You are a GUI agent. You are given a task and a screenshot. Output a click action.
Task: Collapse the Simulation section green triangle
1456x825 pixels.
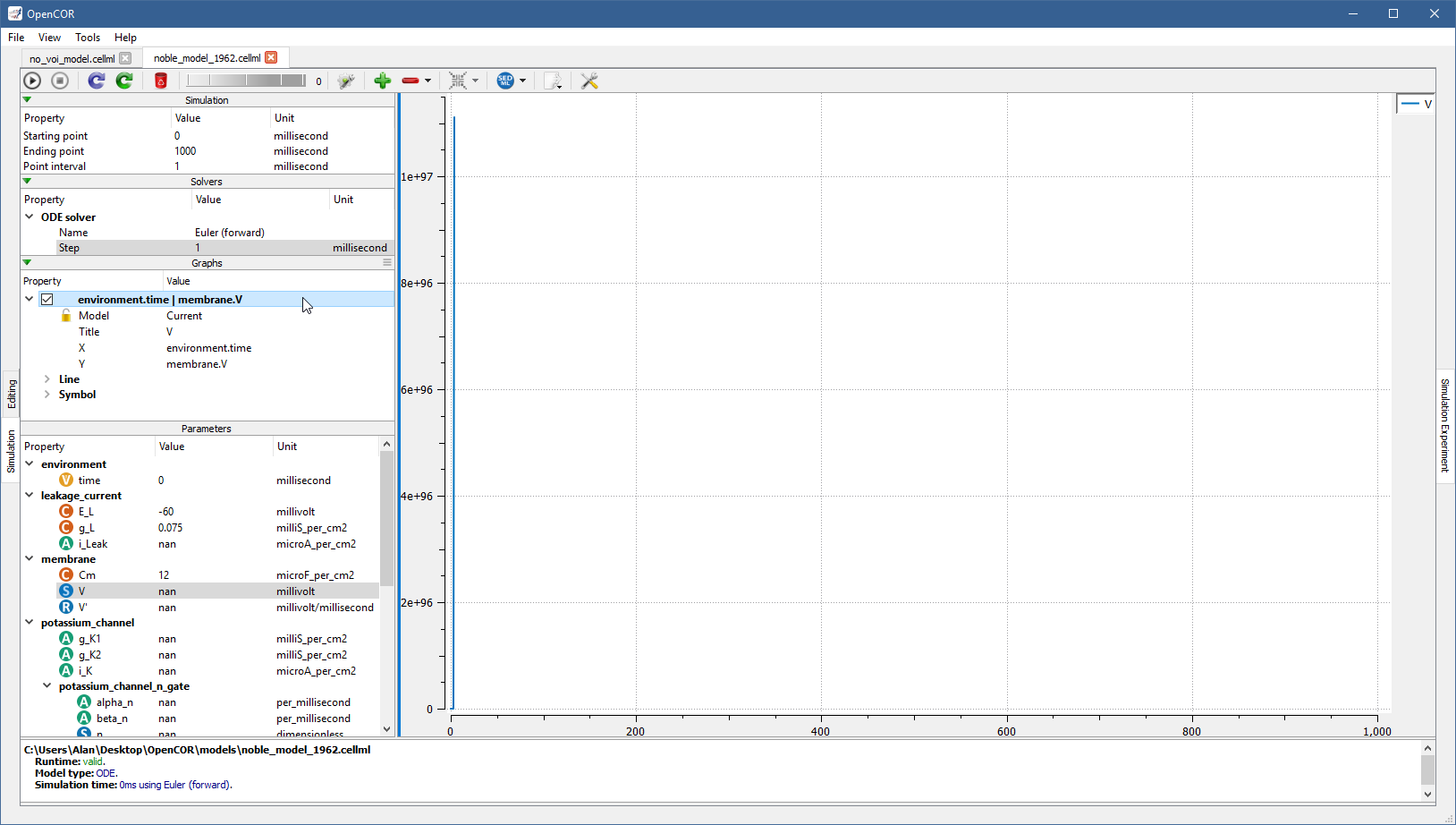[27, 100]
